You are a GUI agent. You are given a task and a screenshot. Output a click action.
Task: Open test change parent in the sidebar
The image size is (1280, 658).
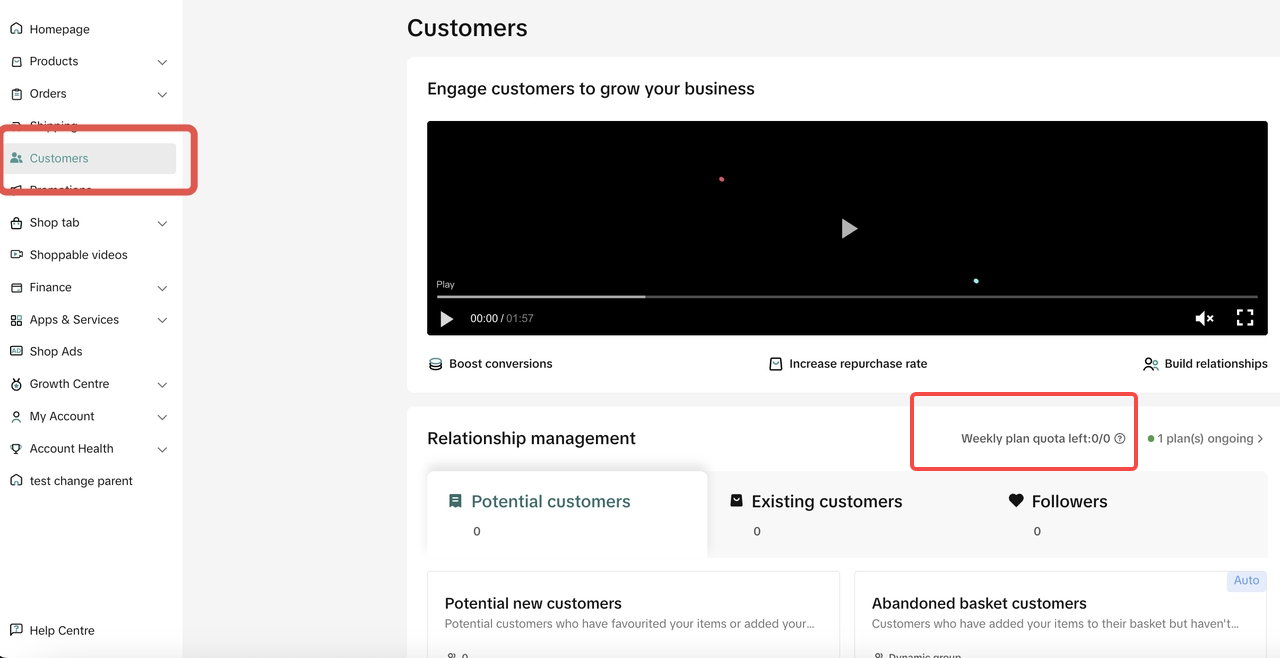click(x=81, y=481)
